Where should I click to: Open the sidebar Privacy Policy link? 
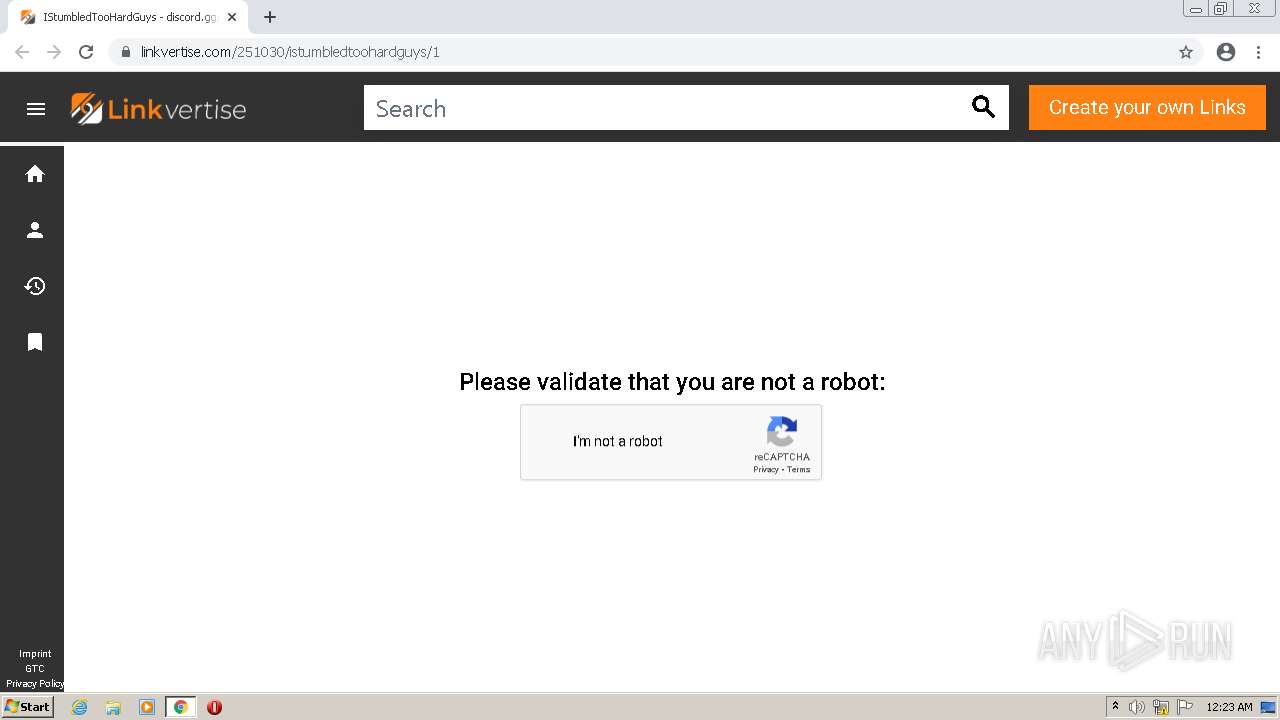(x=35, y=684)
